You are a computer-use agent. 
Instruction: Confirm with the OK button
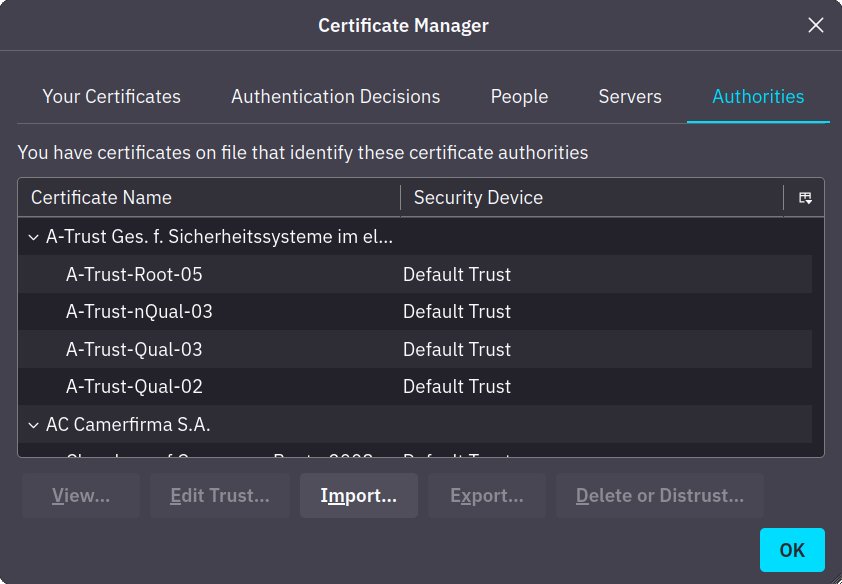point(791,549)
